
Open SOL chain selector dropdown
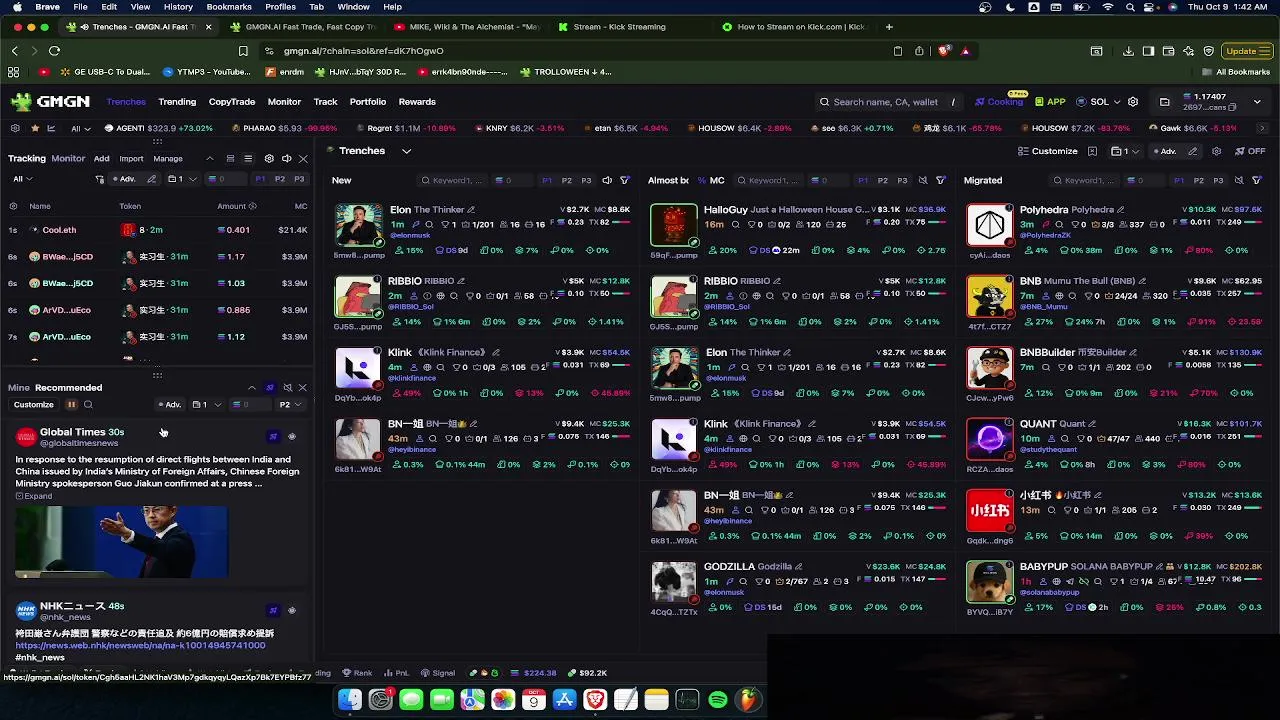1100,102
